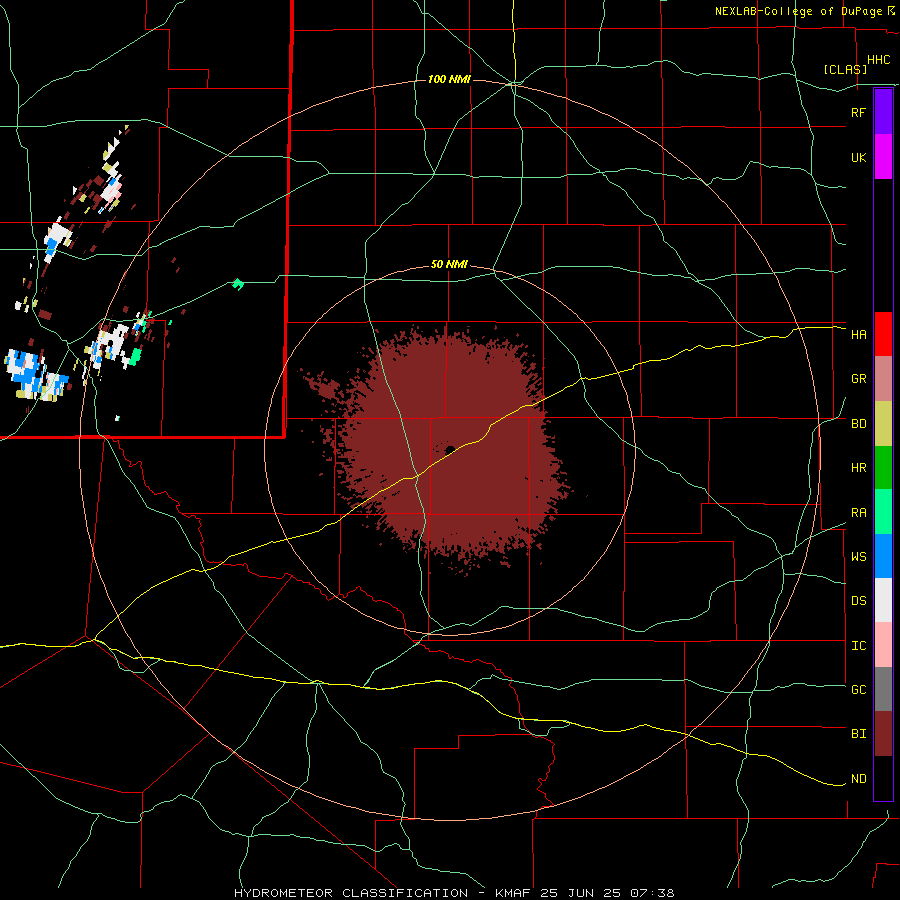900x900 pixels.
Task: Click the purple RF legend swatch
Action: tap(883, 111)
